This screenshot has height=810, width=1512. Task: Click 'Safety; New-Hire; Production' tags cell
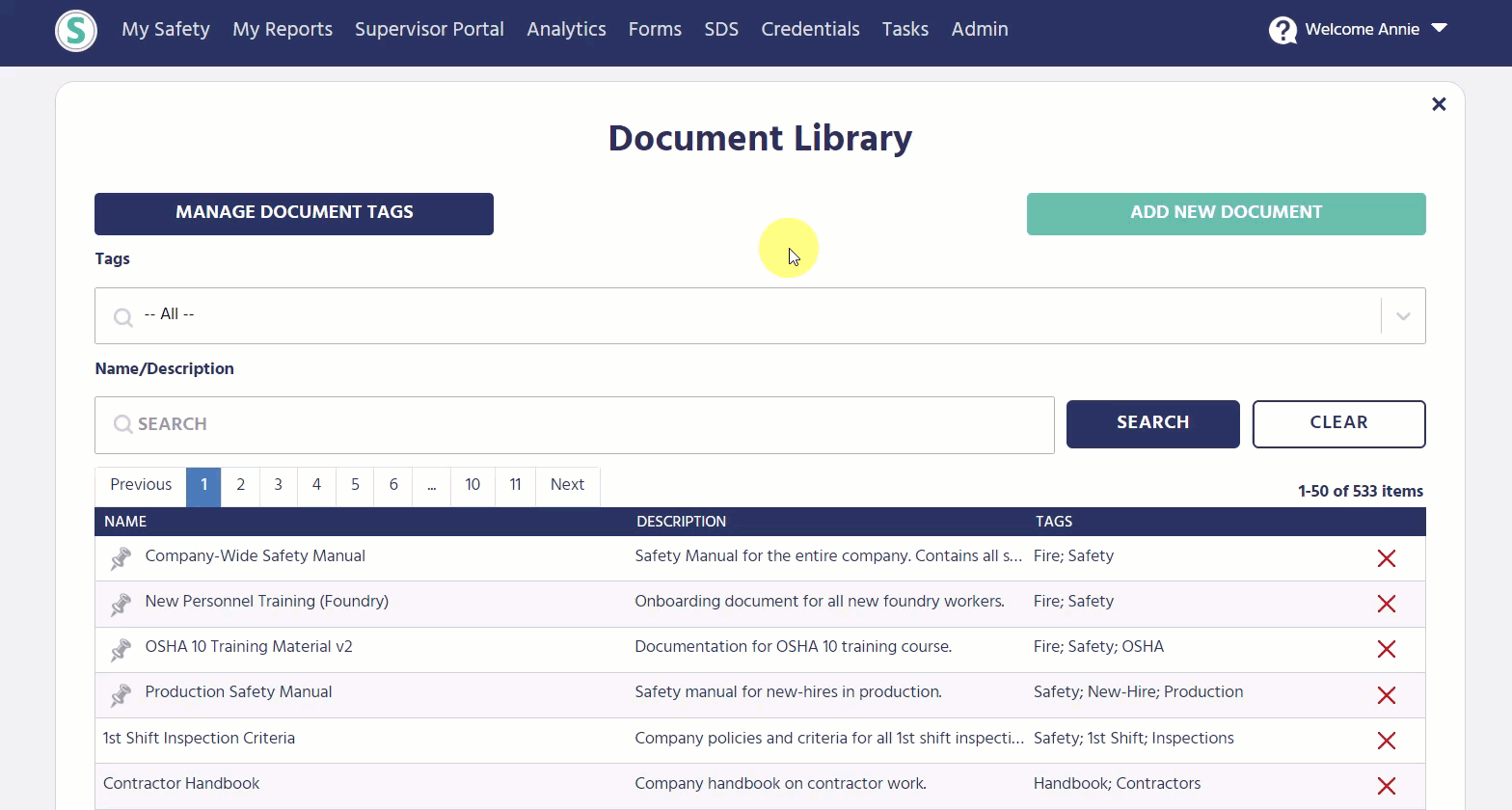(1138, 692)
